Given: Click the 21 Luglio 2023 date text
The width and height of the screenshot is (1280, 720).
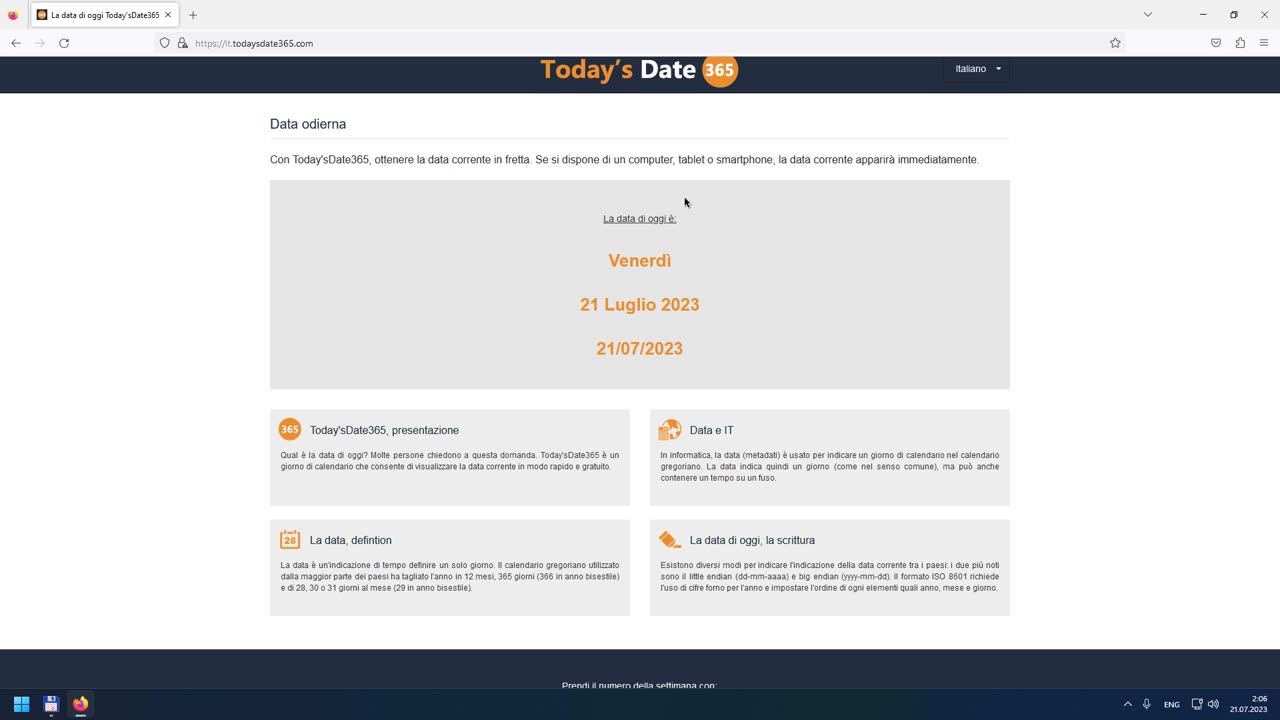Looking at the screenshot, I should click(x=640, y=305).
